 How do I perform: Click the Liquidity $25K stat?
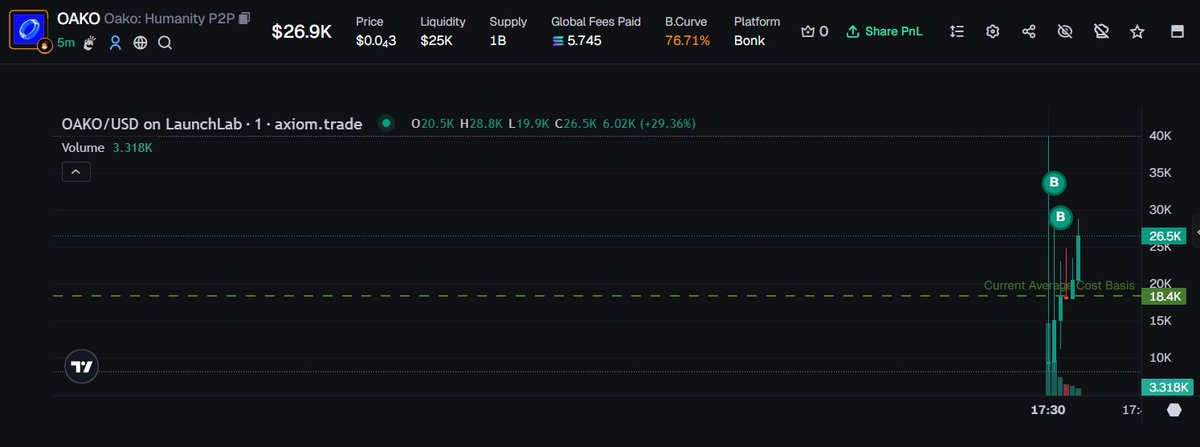(x=442, y=31)
